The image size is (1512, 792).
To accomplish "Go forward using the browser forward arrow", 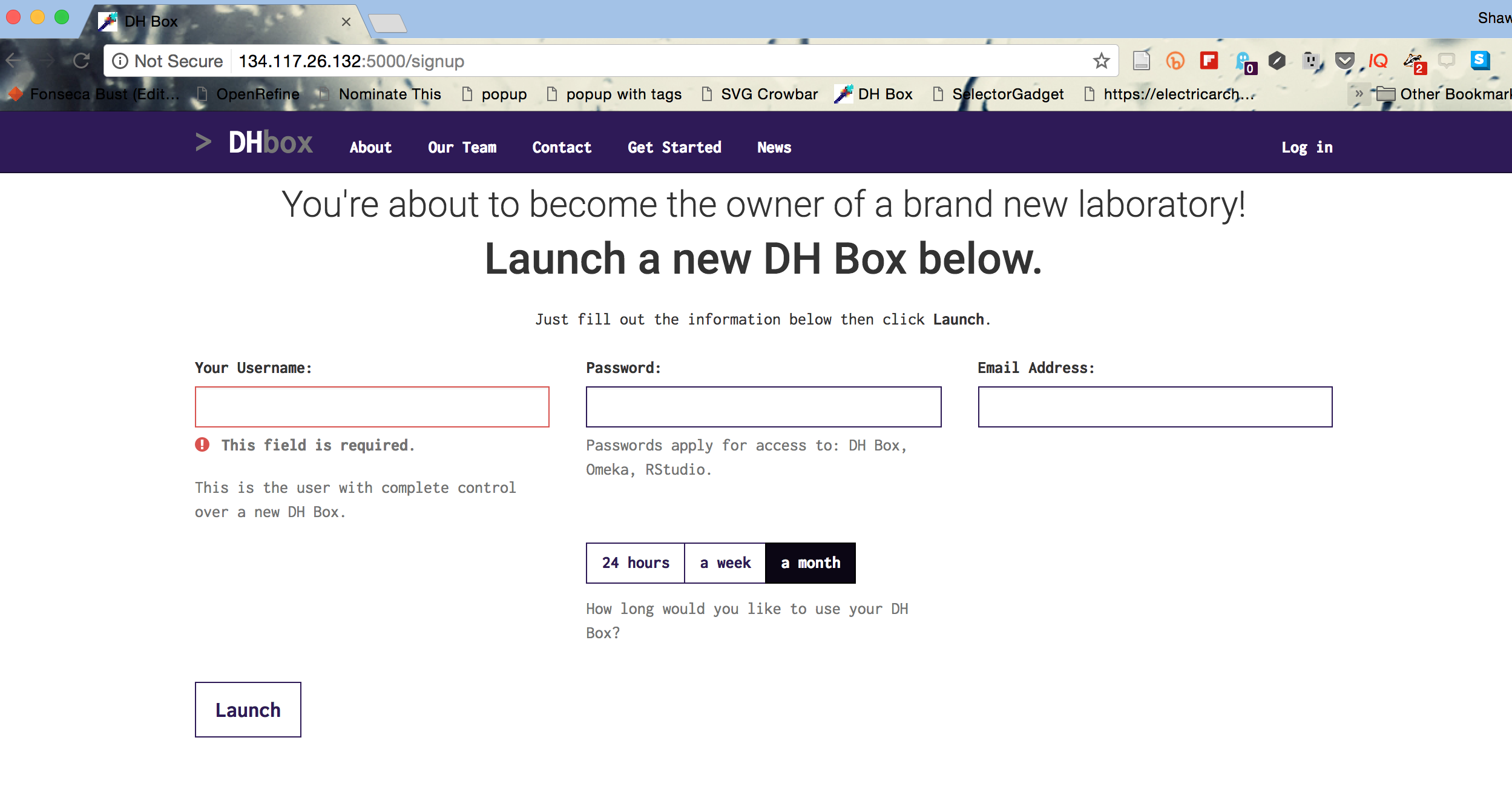I will tap(47, 61).
